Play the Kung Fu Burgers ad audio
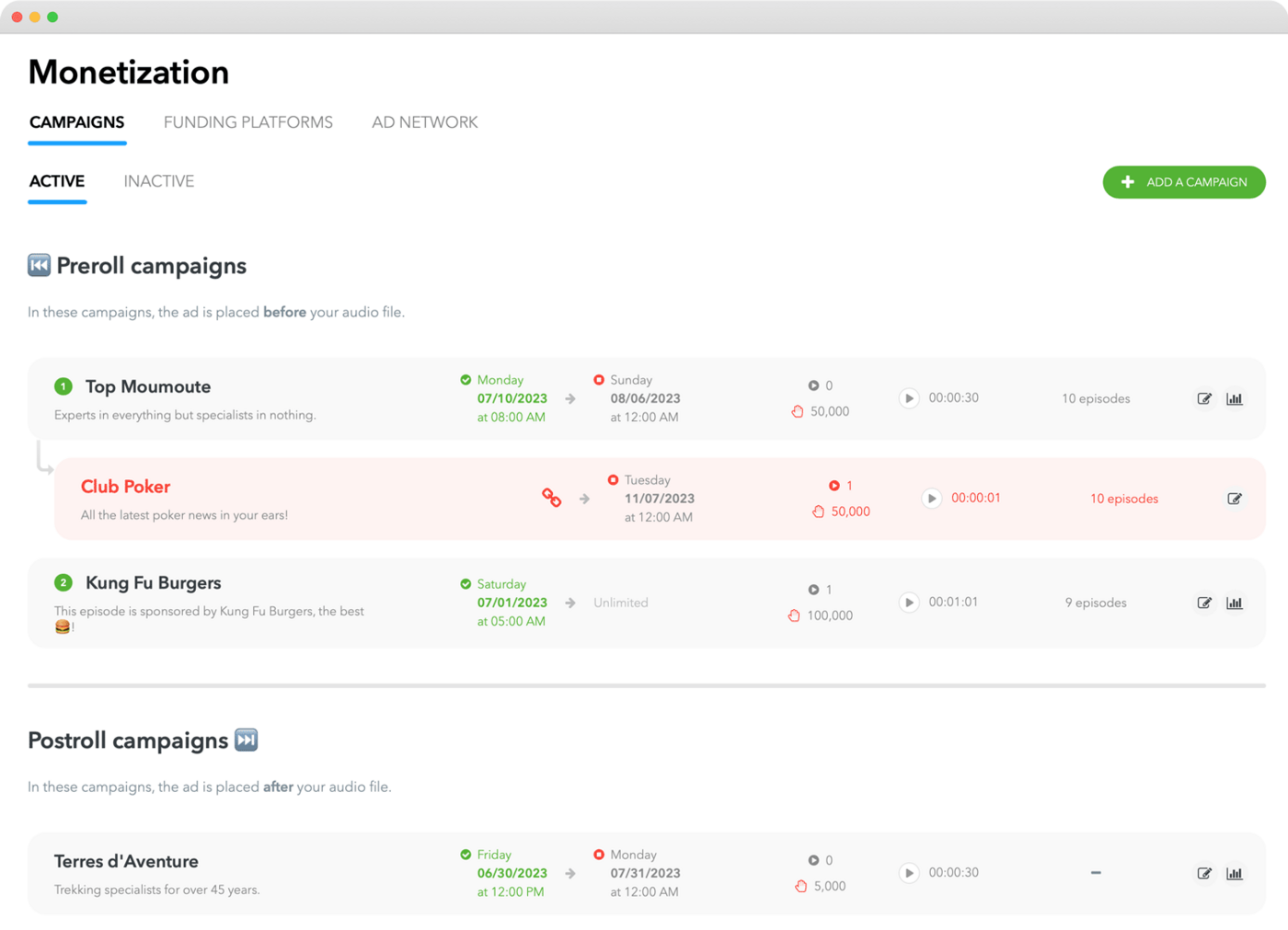Screen dimensions: 1288x930 click(x=909, y=603)
